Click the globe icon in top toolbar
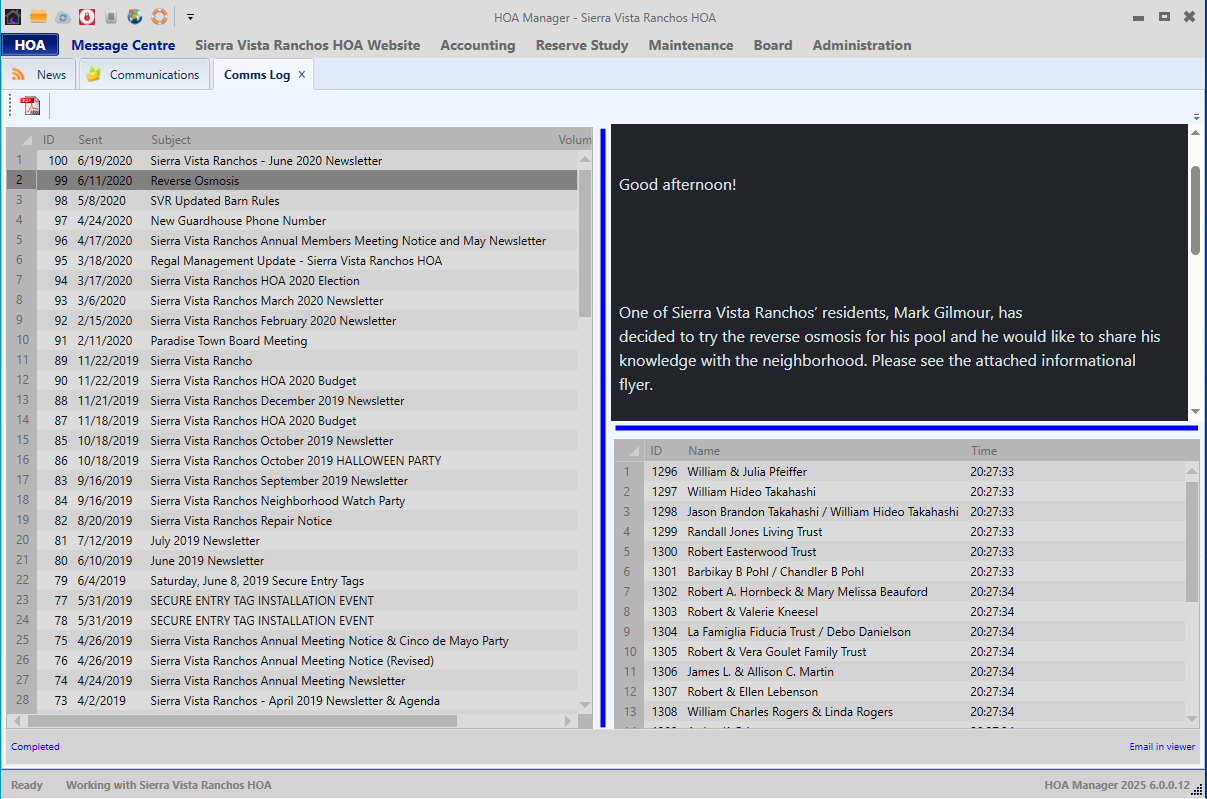Screen dimensions: 1207x799 [x=135, y=17]
